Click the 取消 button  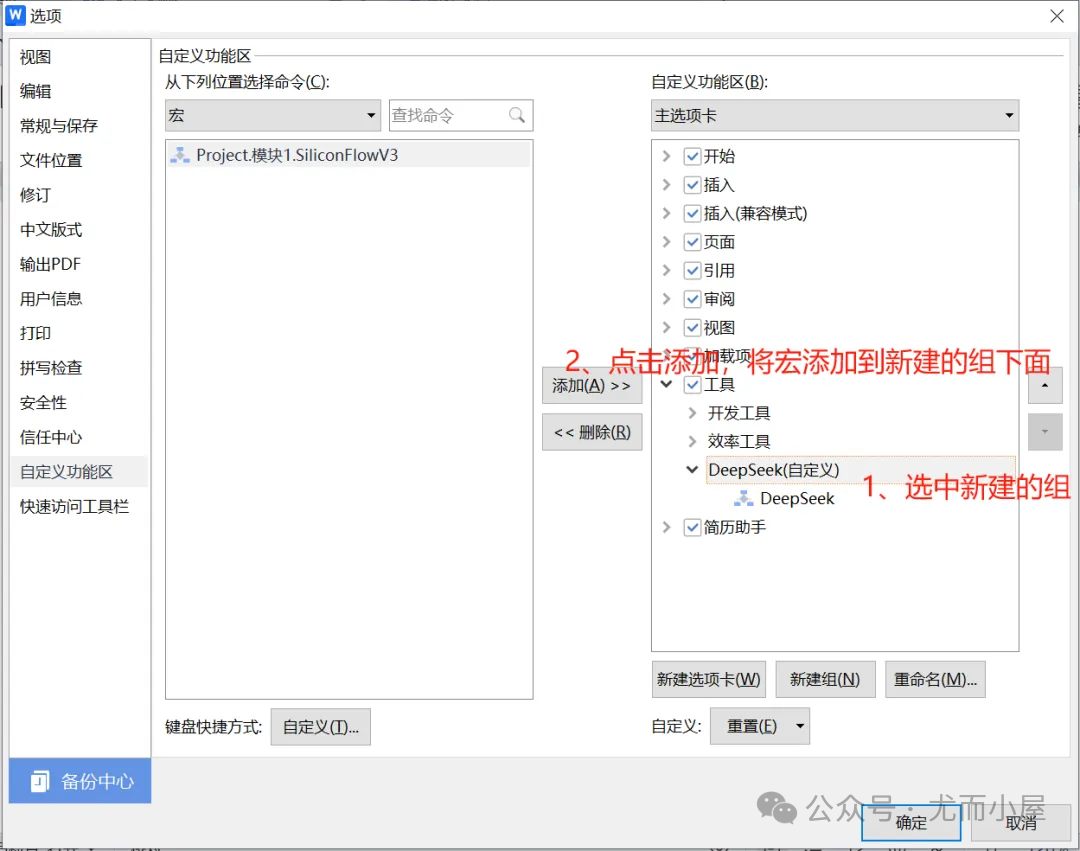click(x=1021, y=823)
